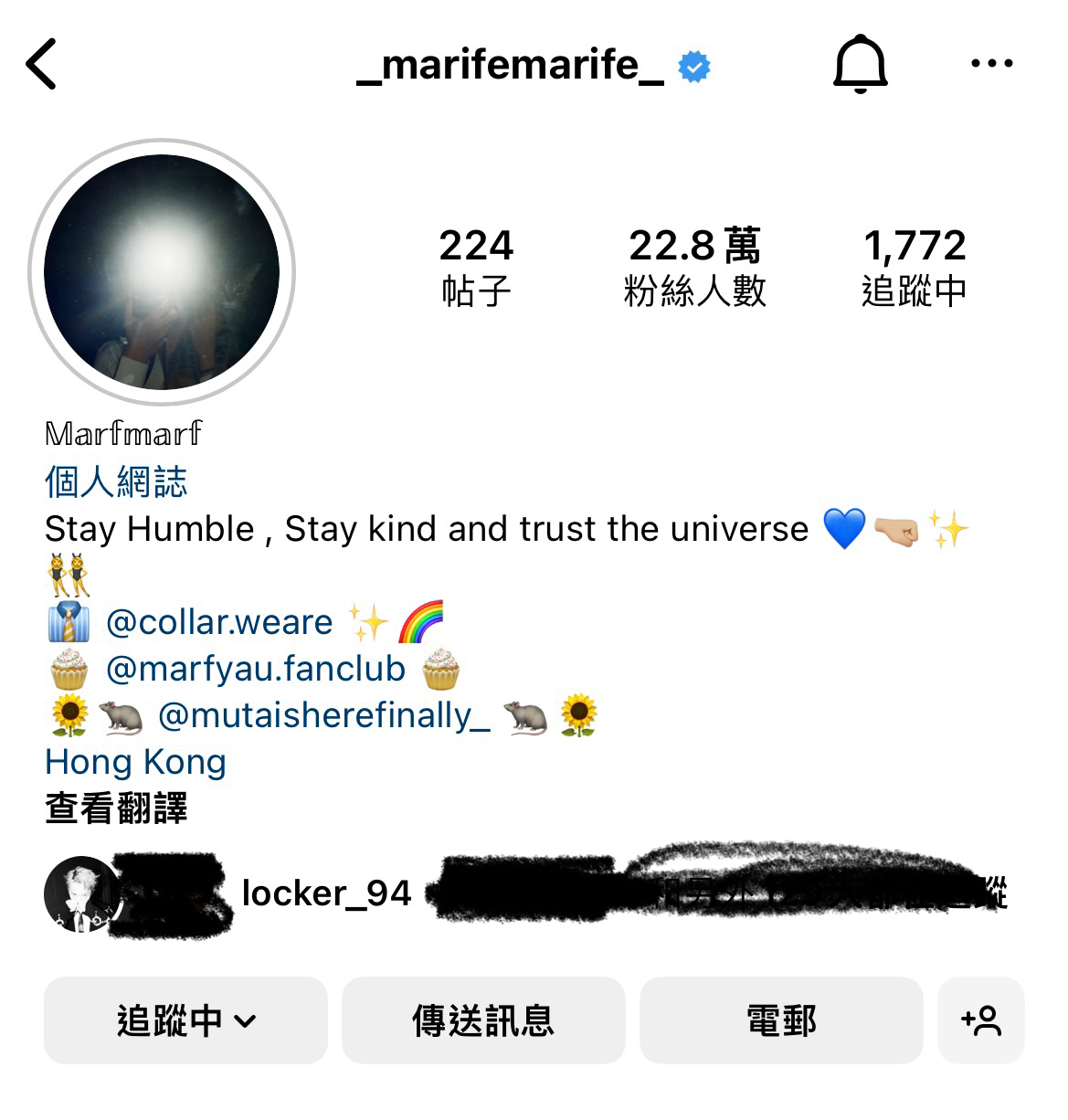Open the @marfyau.fanclub profile link
Viewport: 1068px width, 1120px height.
(x=256, y=669)
